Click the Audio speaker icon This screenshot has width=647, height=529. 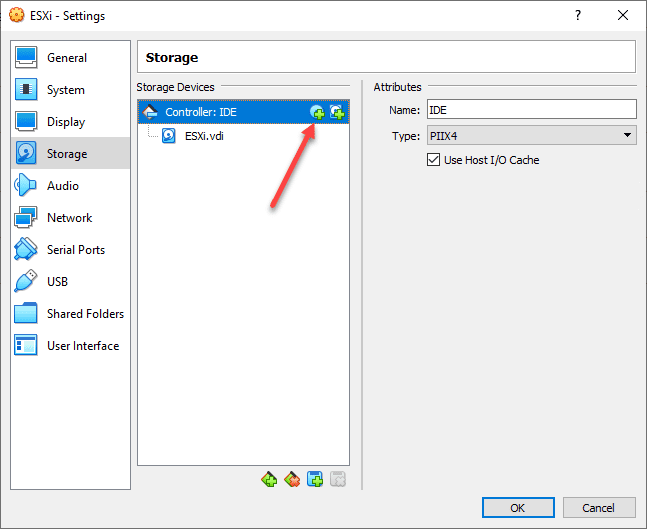point(25,185)
